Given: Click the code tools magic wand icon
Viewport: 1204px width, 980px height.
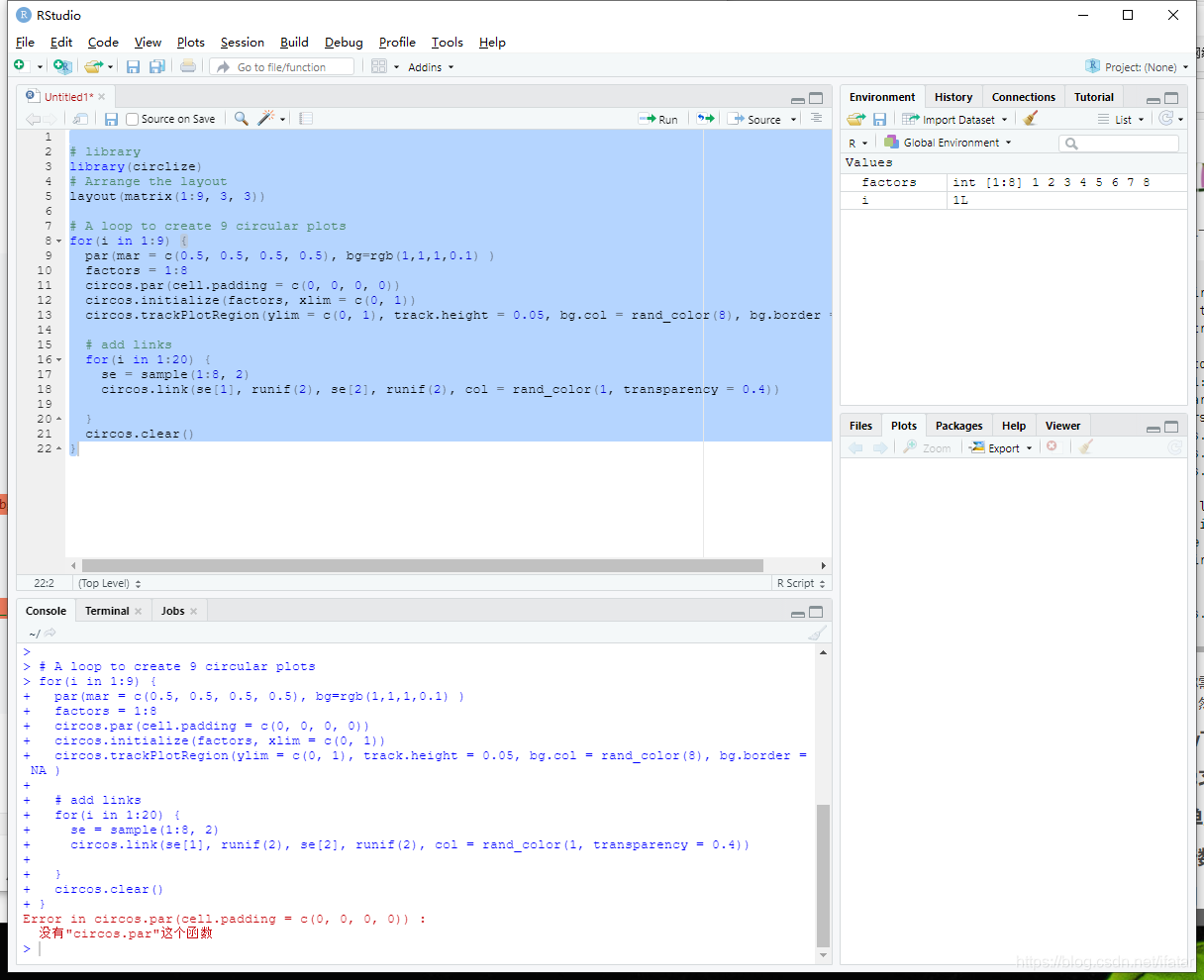Looking at the screenshot, I should [x=265, y=119].
